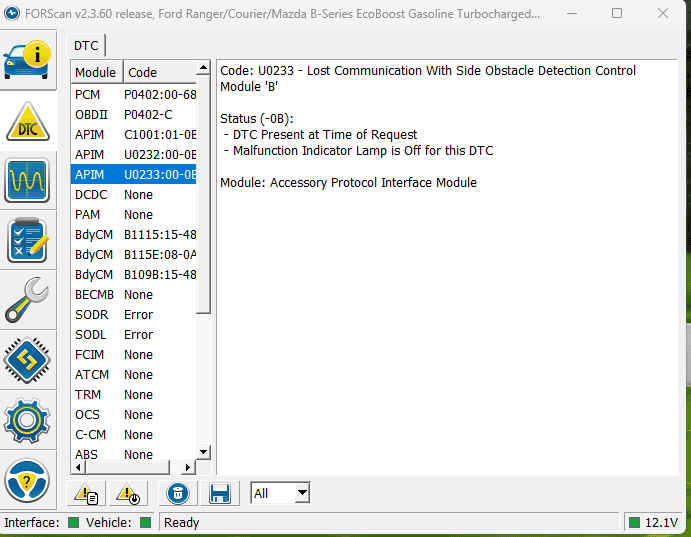Viewport: 691px width, 537px height.
Task: Select the ATCM None row
Action: click(134, 375)
